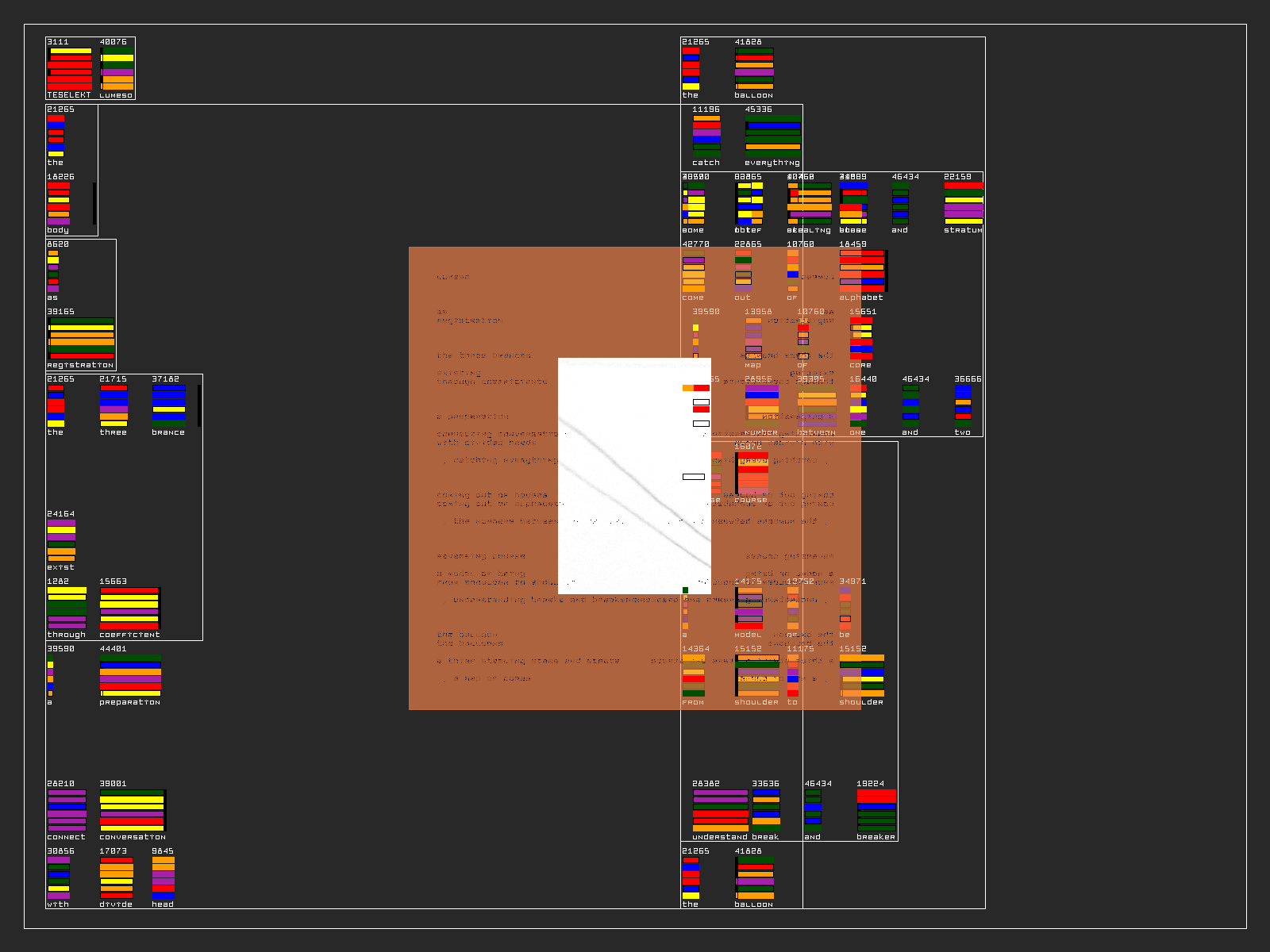The width and height of the screenshot is (1270, 952).
Task: Click the 'exist' block's purple bar
Action: tap(61, 524)
